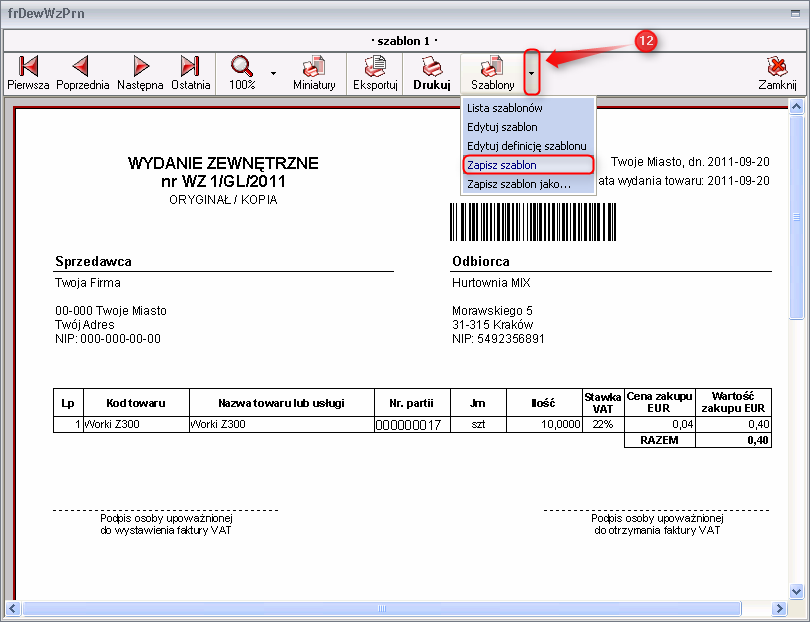Export the document using Eksportuj
Screen dimensions: 810x622
[x=375, y=73]
